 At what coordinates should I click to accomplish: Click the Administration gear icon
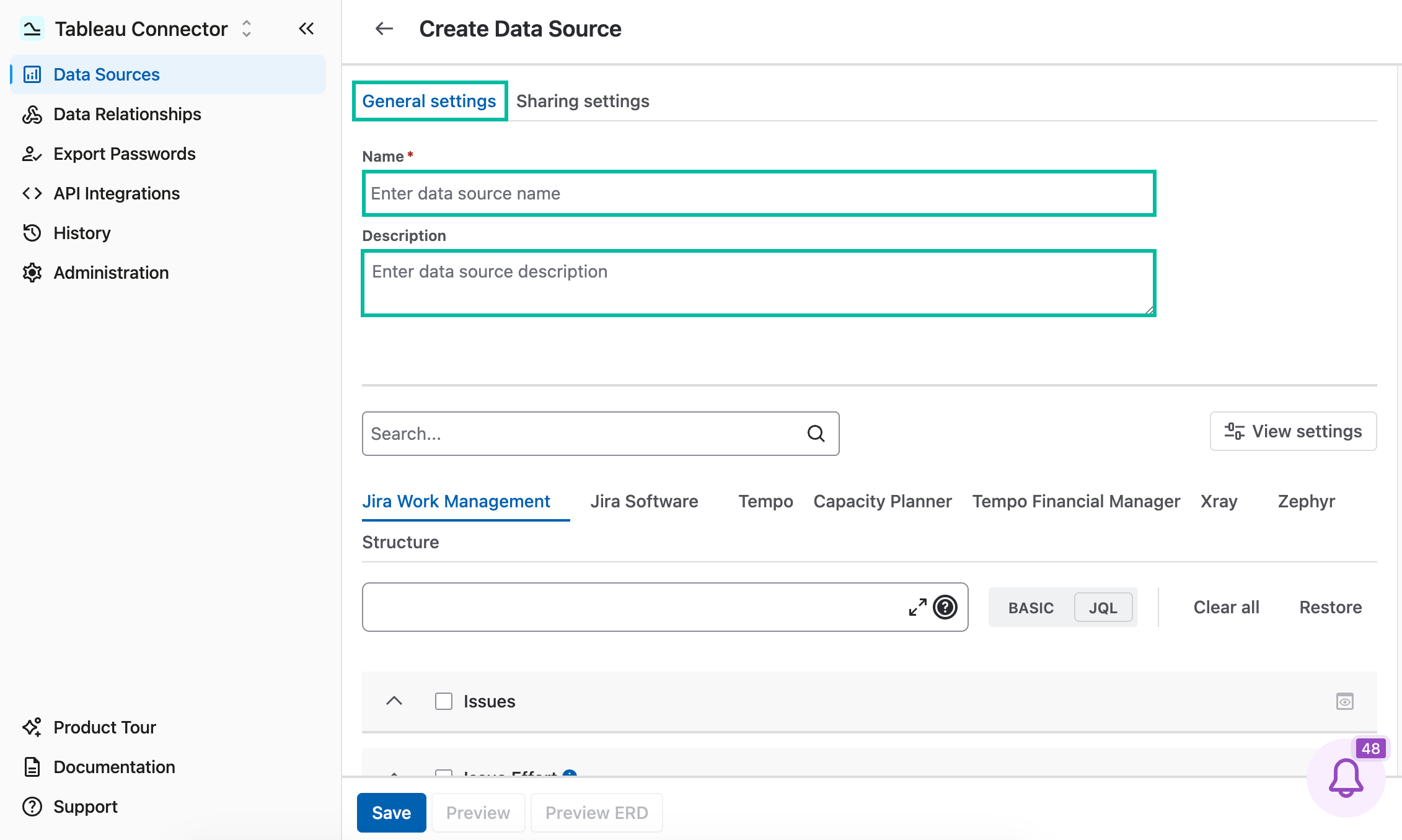coord(32,273)
